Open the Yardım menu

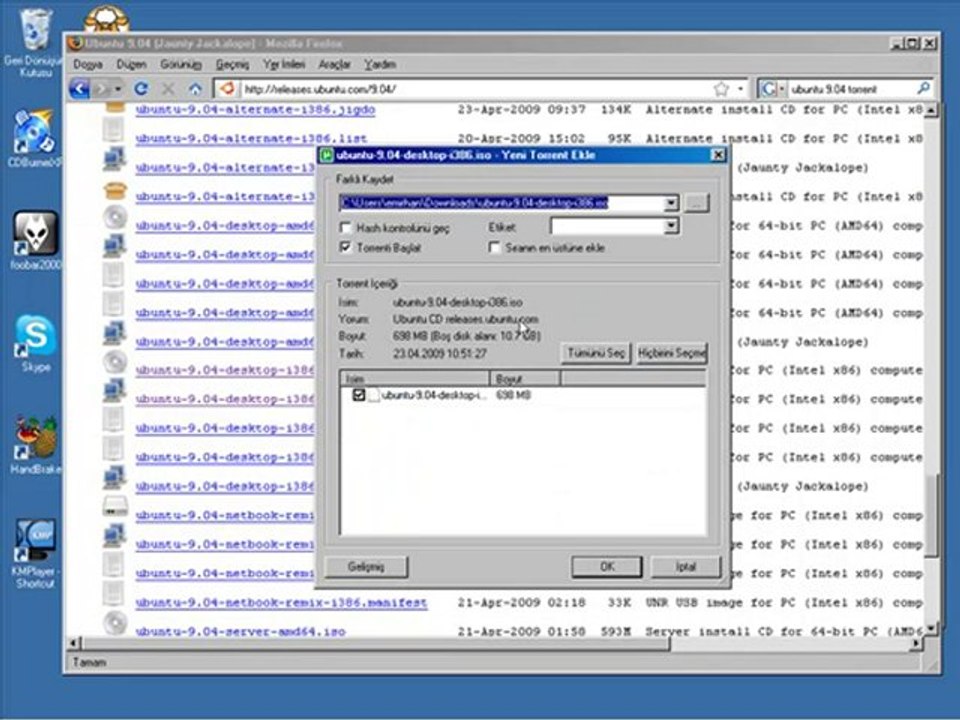380,64
